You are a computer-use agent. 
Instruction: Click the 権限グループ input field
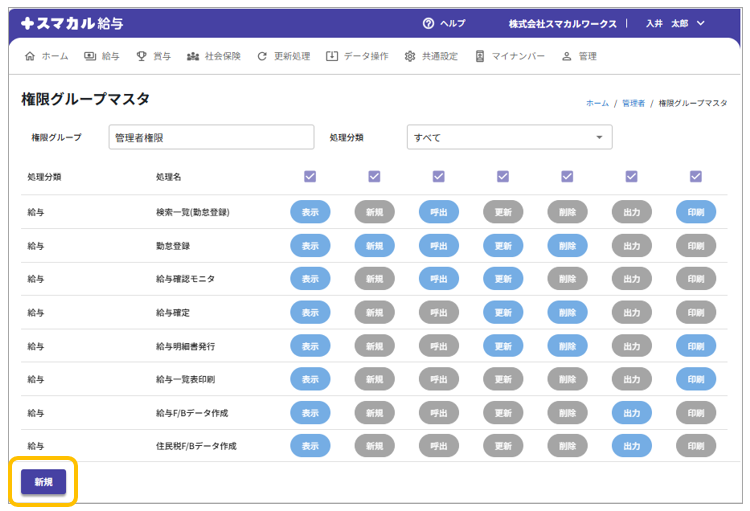tap(197, 137)
